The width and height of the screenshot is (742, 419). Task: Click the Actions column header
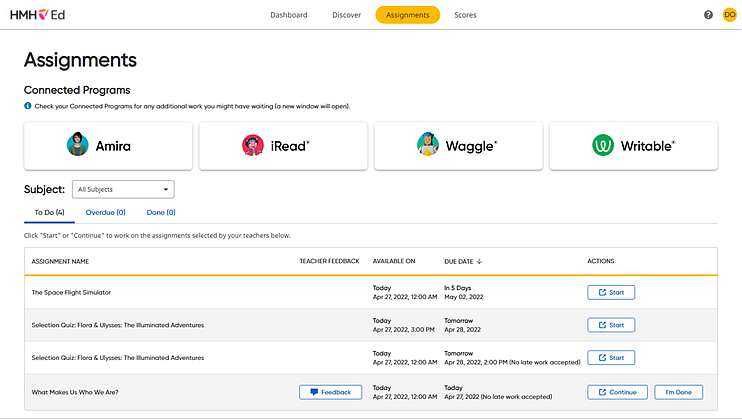click(x=601, y=261)
